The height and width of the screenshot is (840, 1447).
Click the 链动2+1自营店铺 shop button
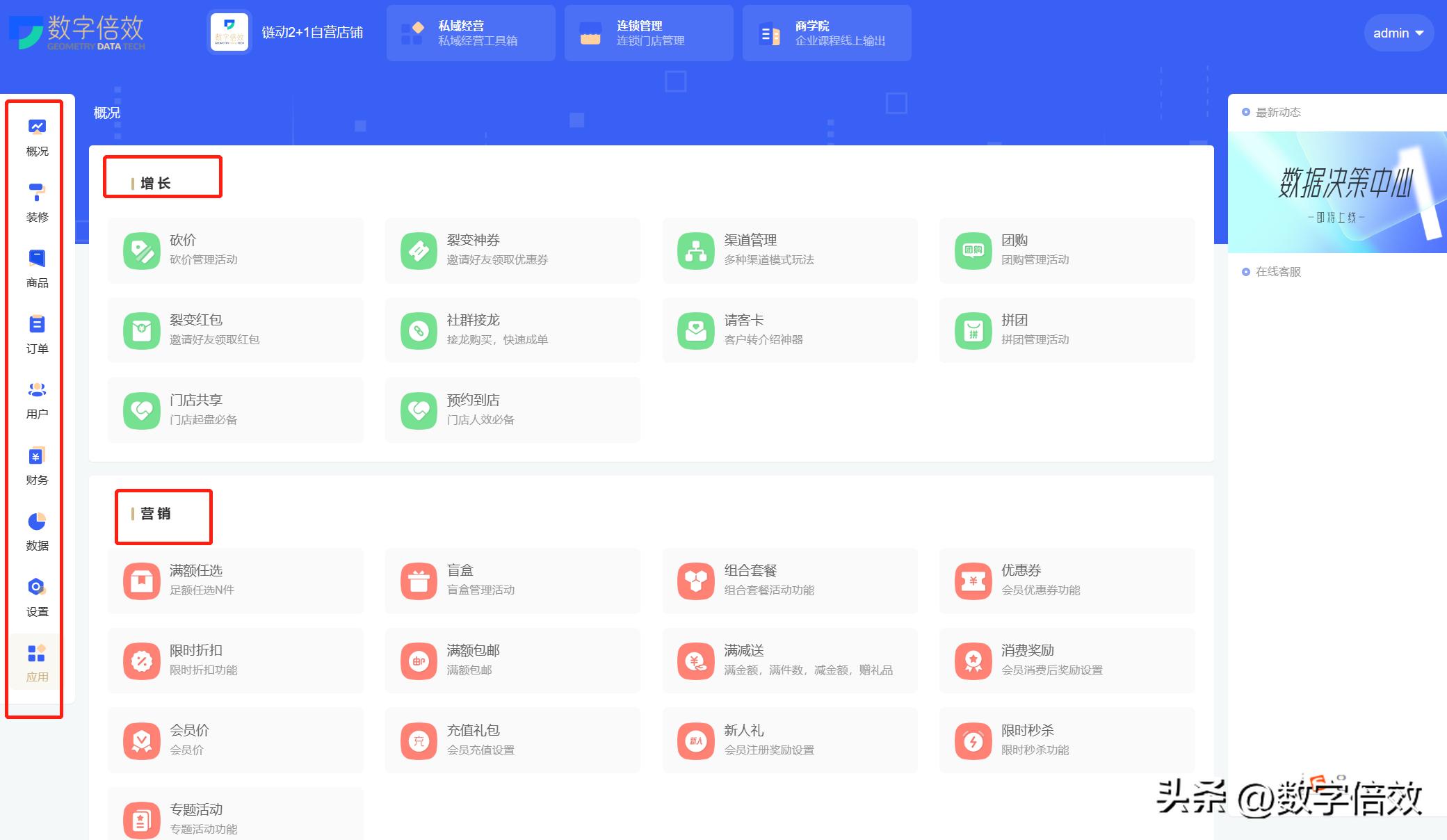287,32
